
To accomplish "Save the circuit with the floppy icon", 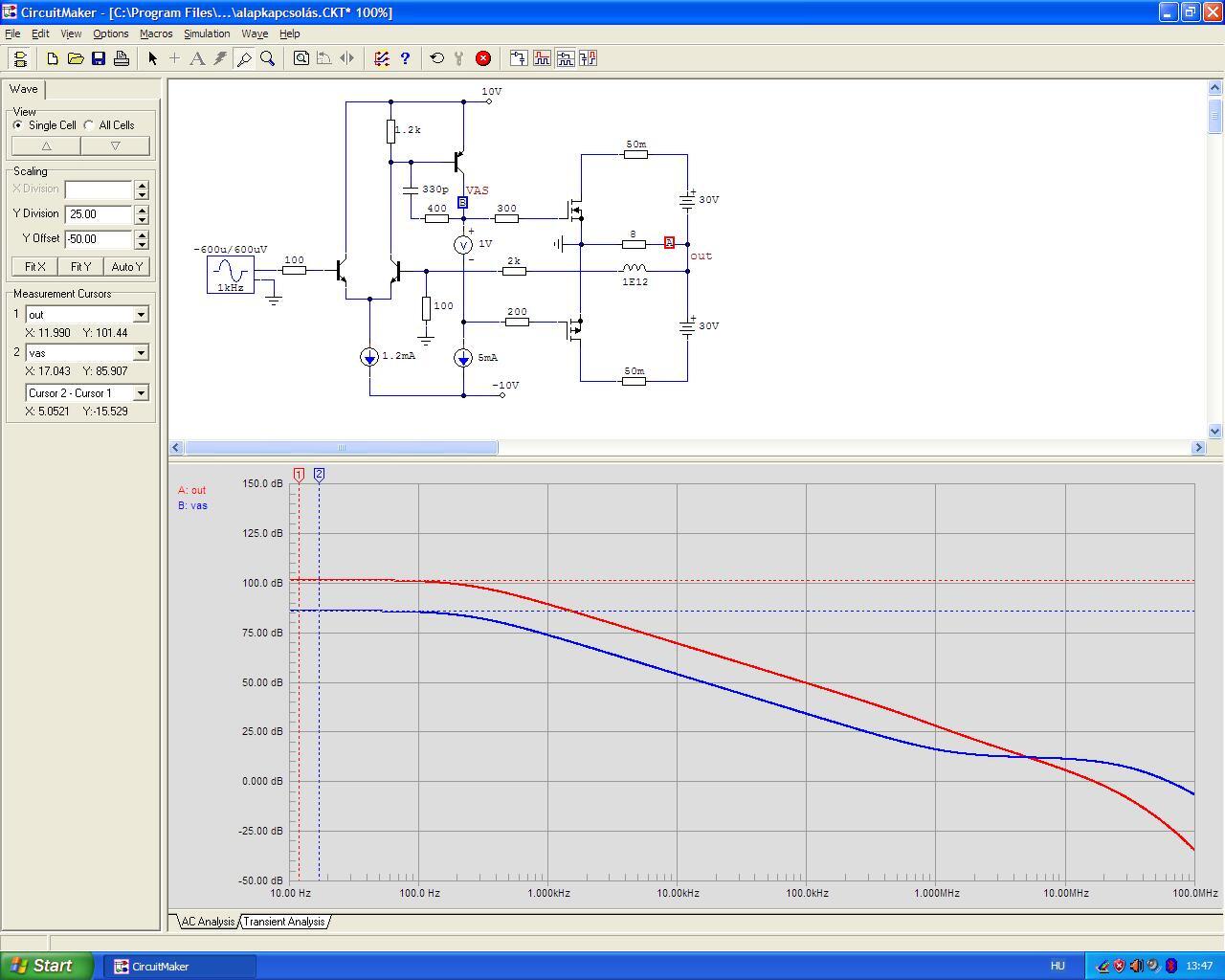I will [99, 58].
